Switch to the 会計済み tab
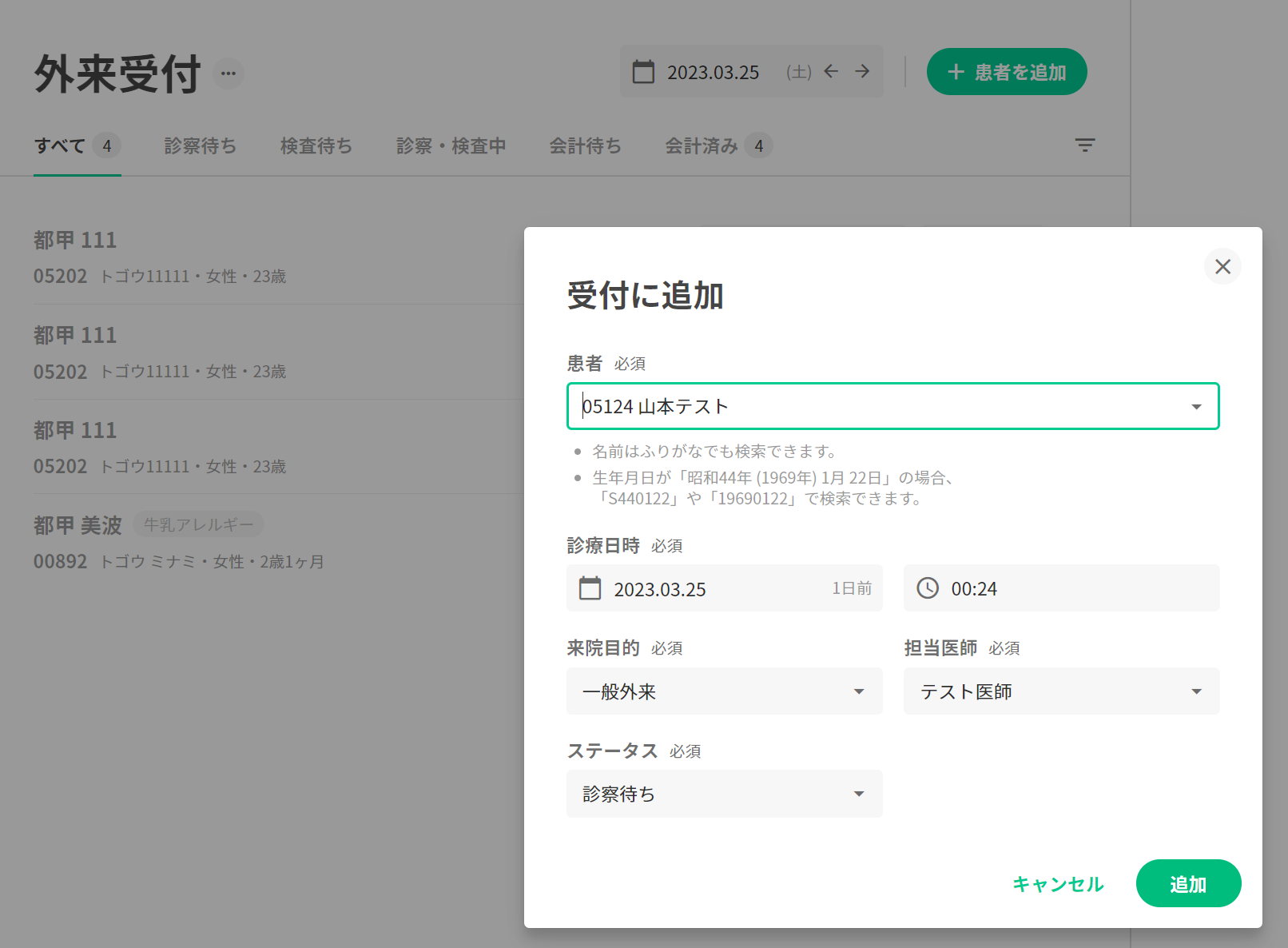 (702, 146)
